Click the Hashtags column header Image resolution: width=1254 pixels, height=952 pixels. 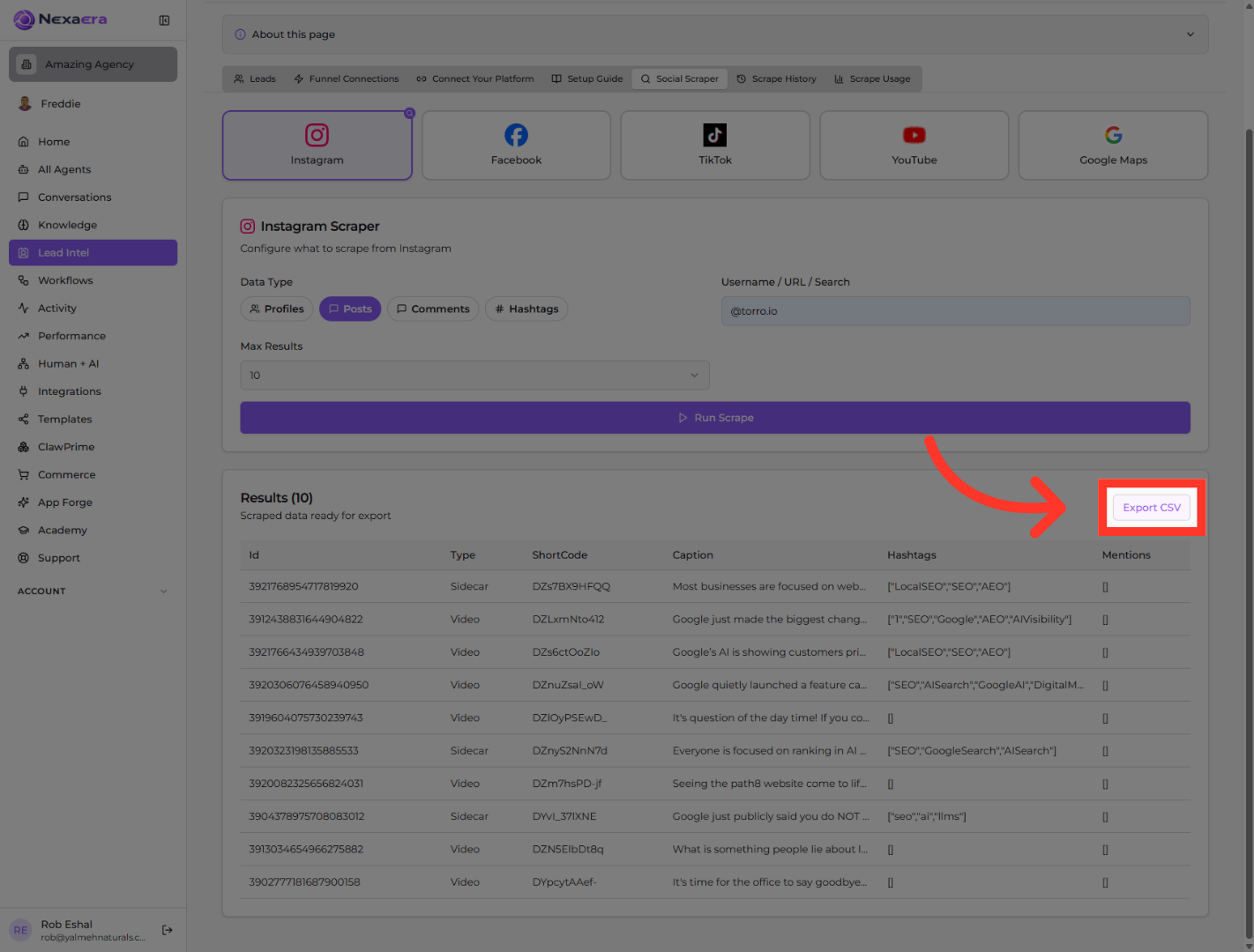[x=912, y=555]
